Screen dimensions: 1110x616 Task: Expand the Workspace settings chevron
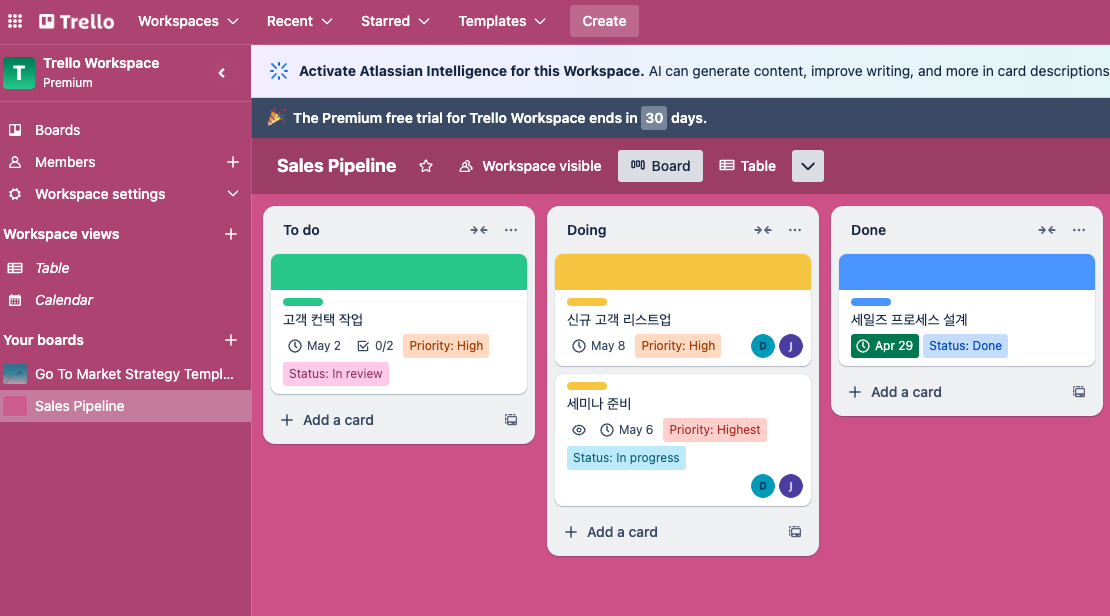[x=232, y=194]
